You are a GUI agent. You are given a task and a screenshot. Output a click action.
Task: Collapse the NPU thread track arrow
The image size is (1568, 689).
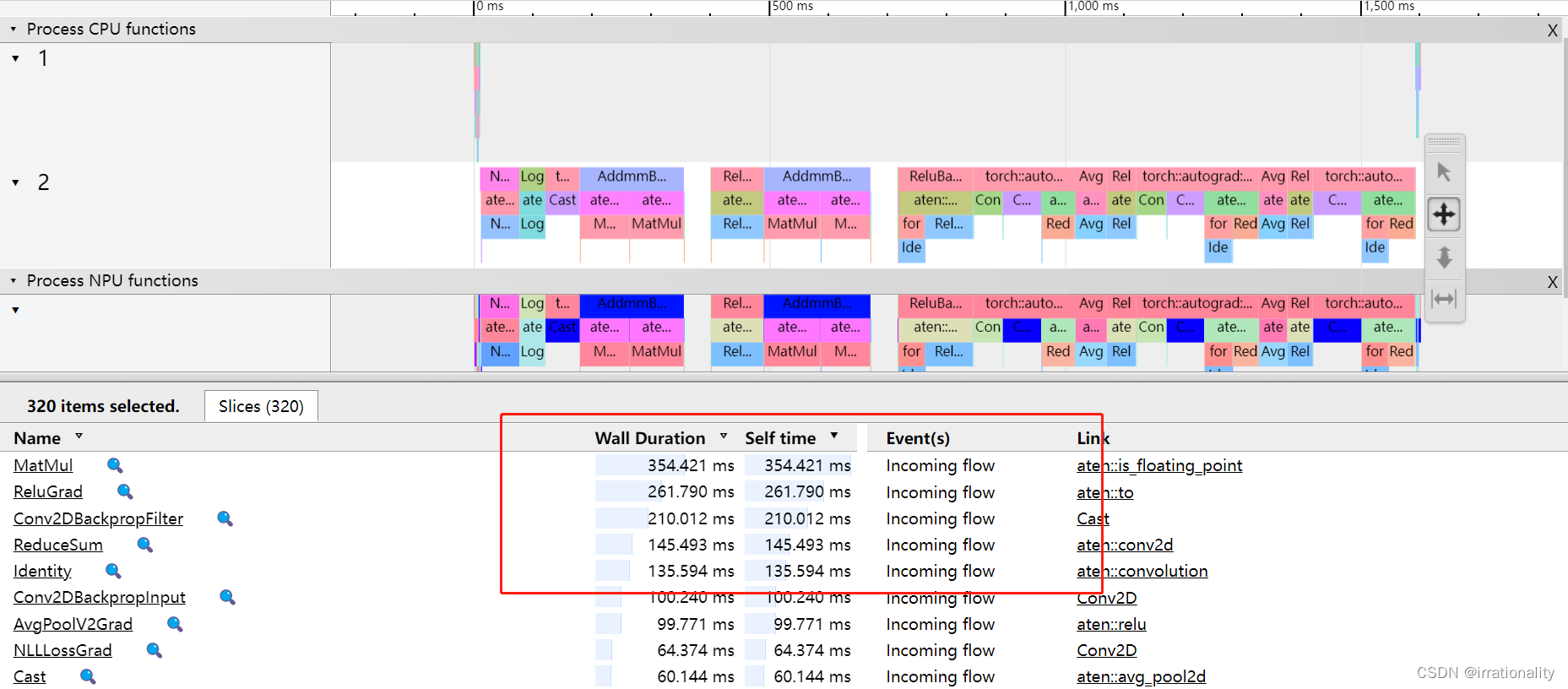(x=15, y=310)
